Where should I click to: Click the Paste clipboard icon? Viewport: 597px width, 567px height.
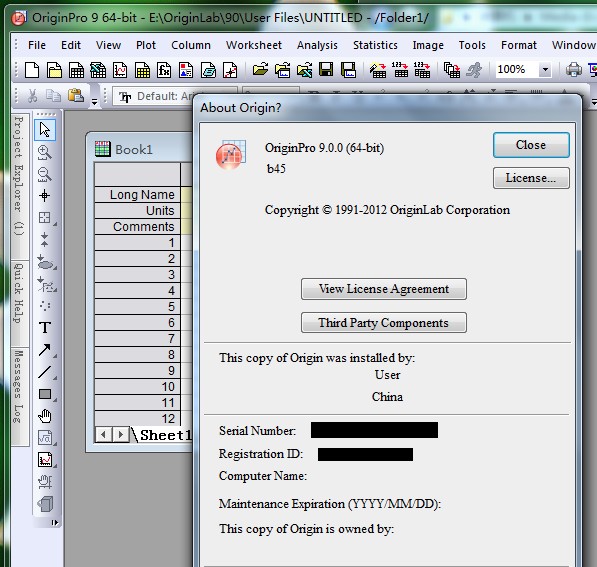(x=76, y=96)
